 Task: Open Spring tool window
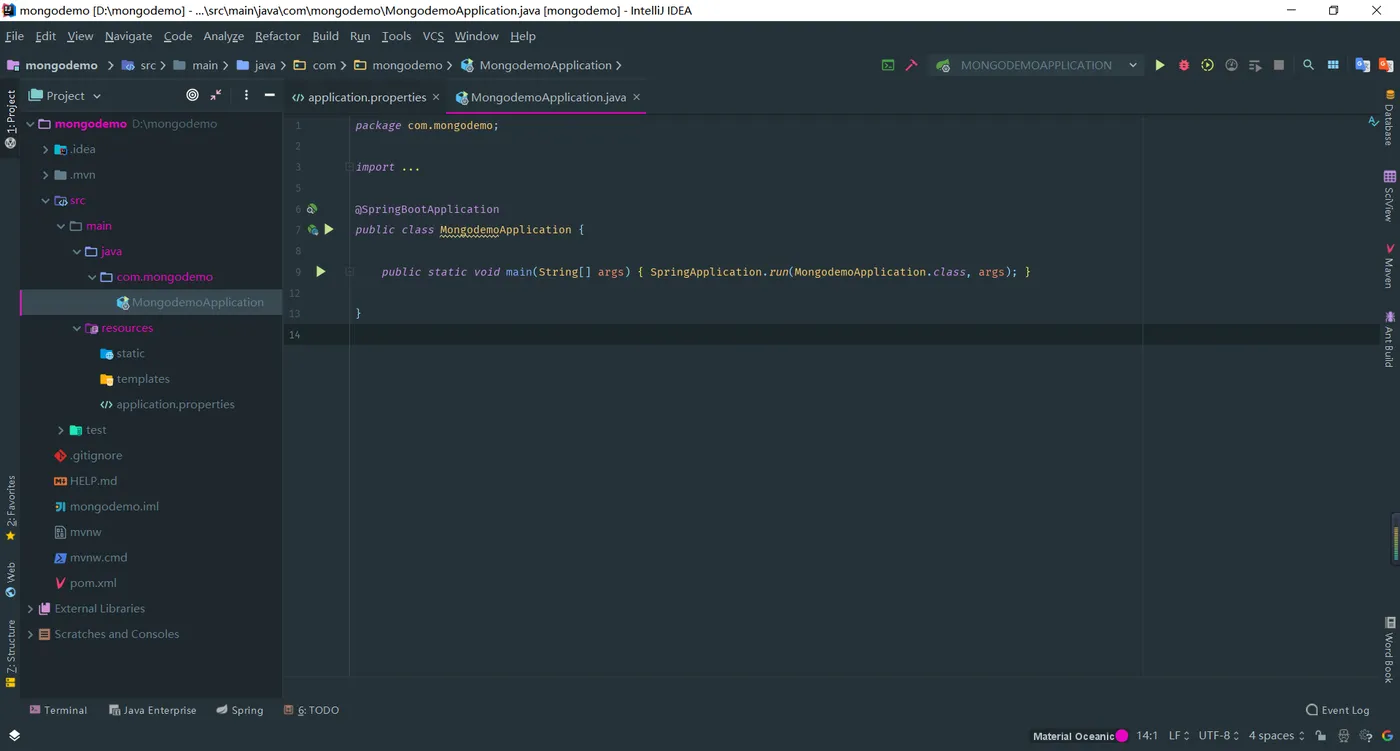[x=240, y=710]
